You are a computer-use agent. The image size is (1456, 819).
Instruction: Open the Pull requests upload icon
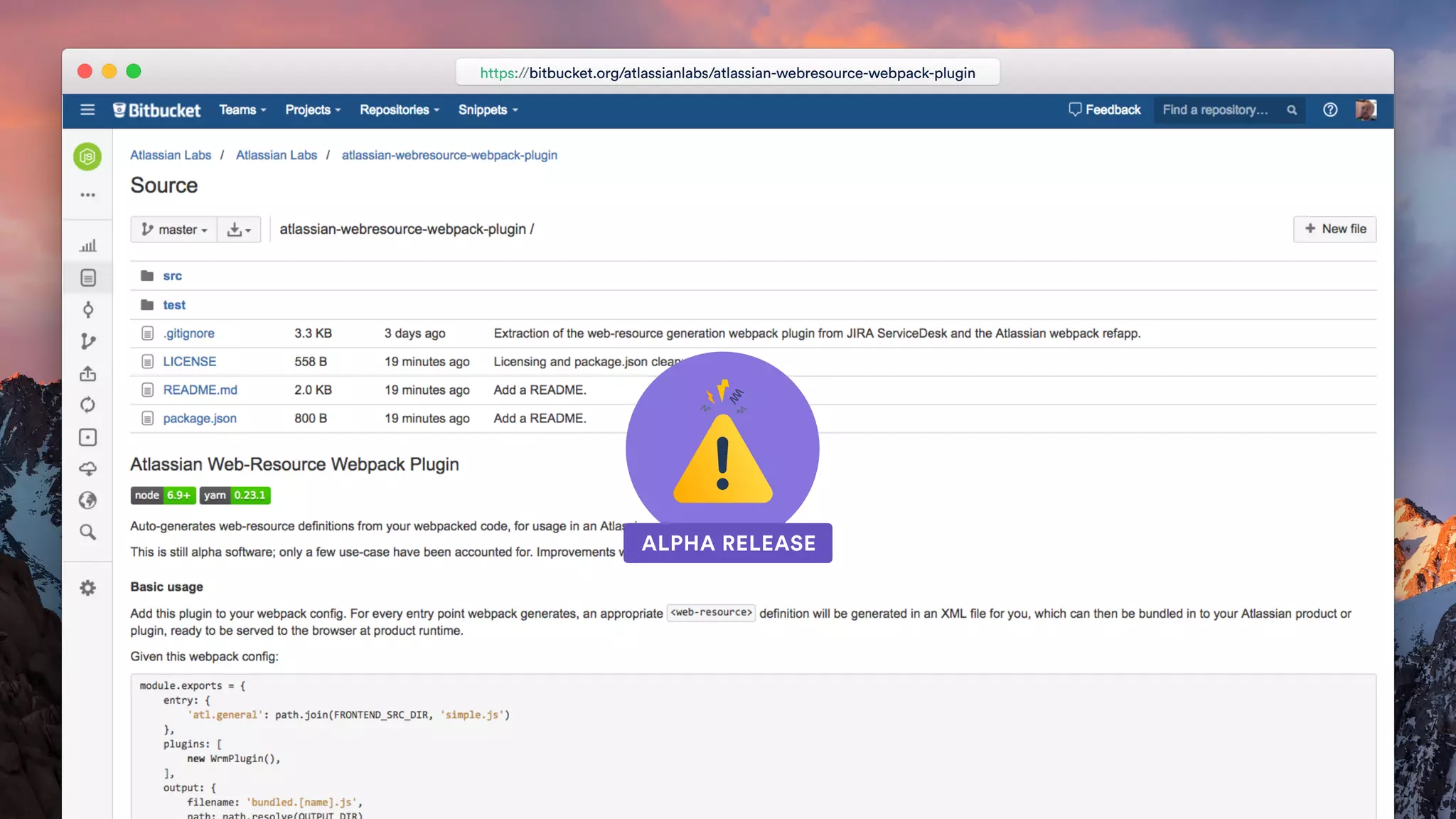pyautogui.click(x=87, y=373)
